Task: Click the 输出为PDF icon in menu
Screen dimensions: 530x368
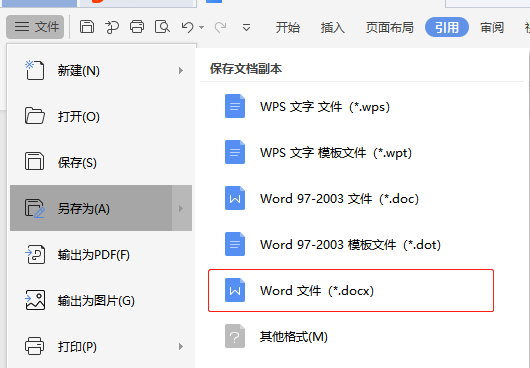Action: pos(35,254)
